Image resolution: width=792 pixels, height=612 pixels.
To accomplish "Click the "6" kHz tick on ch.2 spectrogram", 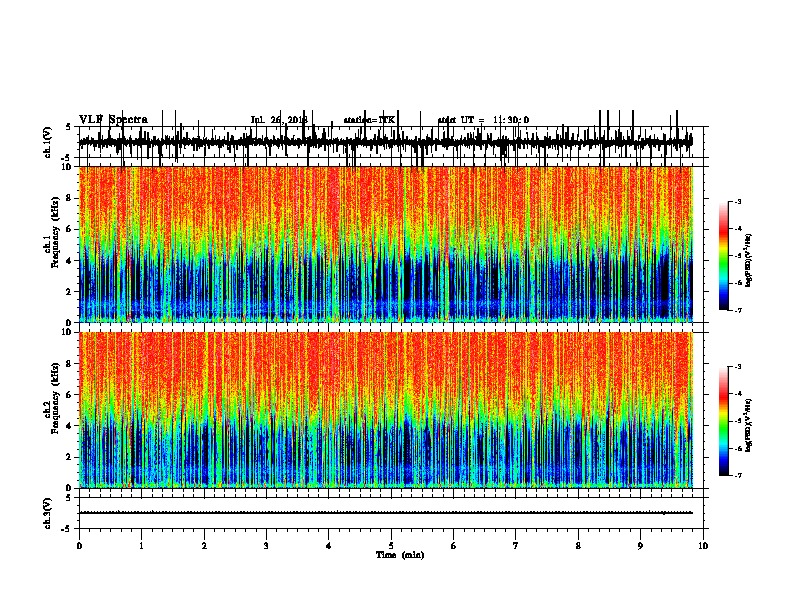I will pyautogui.click(x=69, y=395).
